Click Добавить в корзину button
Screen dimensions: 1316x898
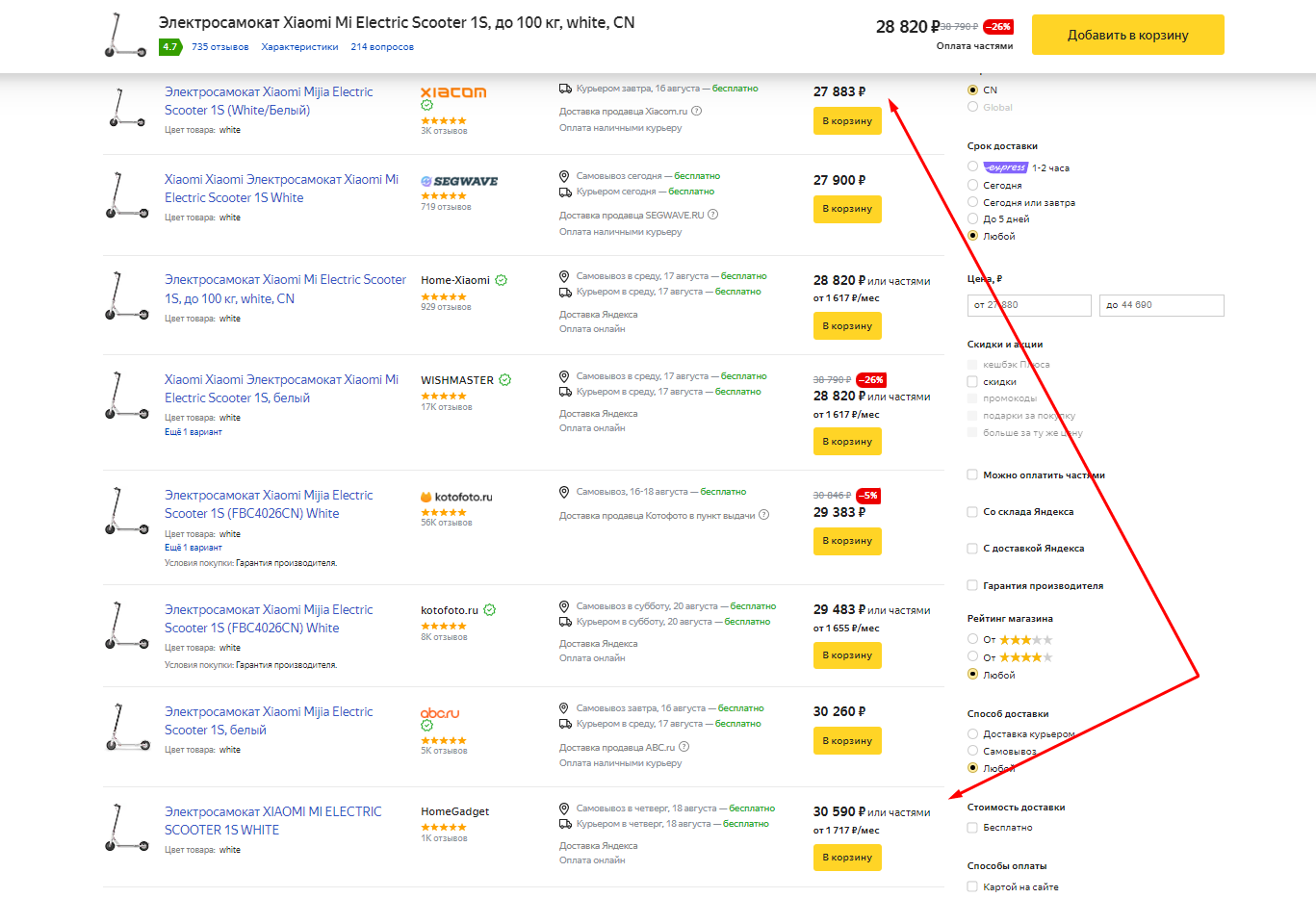click(1128, 35)
